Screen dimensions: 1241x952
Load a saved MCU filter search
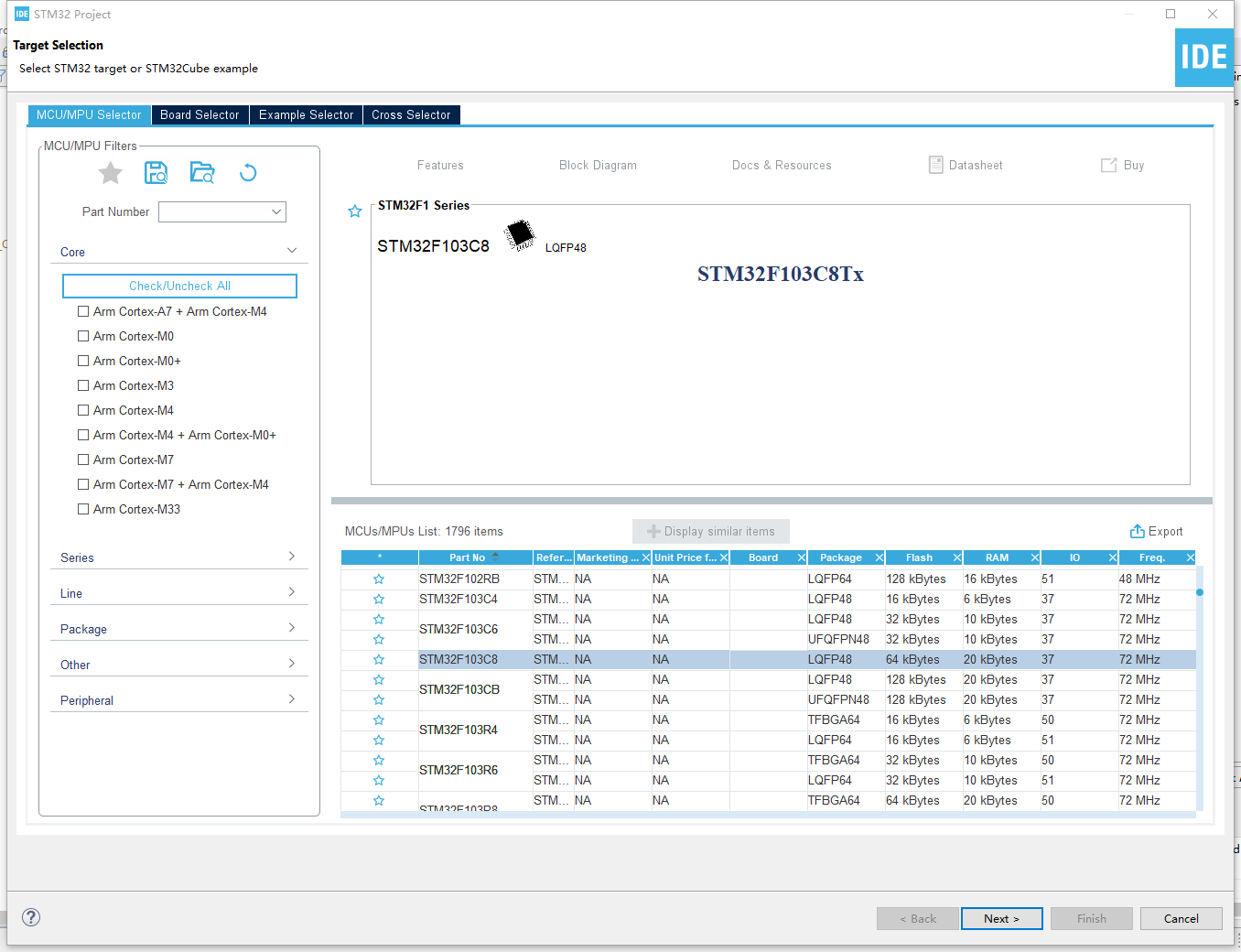click(x=202, y=172)
